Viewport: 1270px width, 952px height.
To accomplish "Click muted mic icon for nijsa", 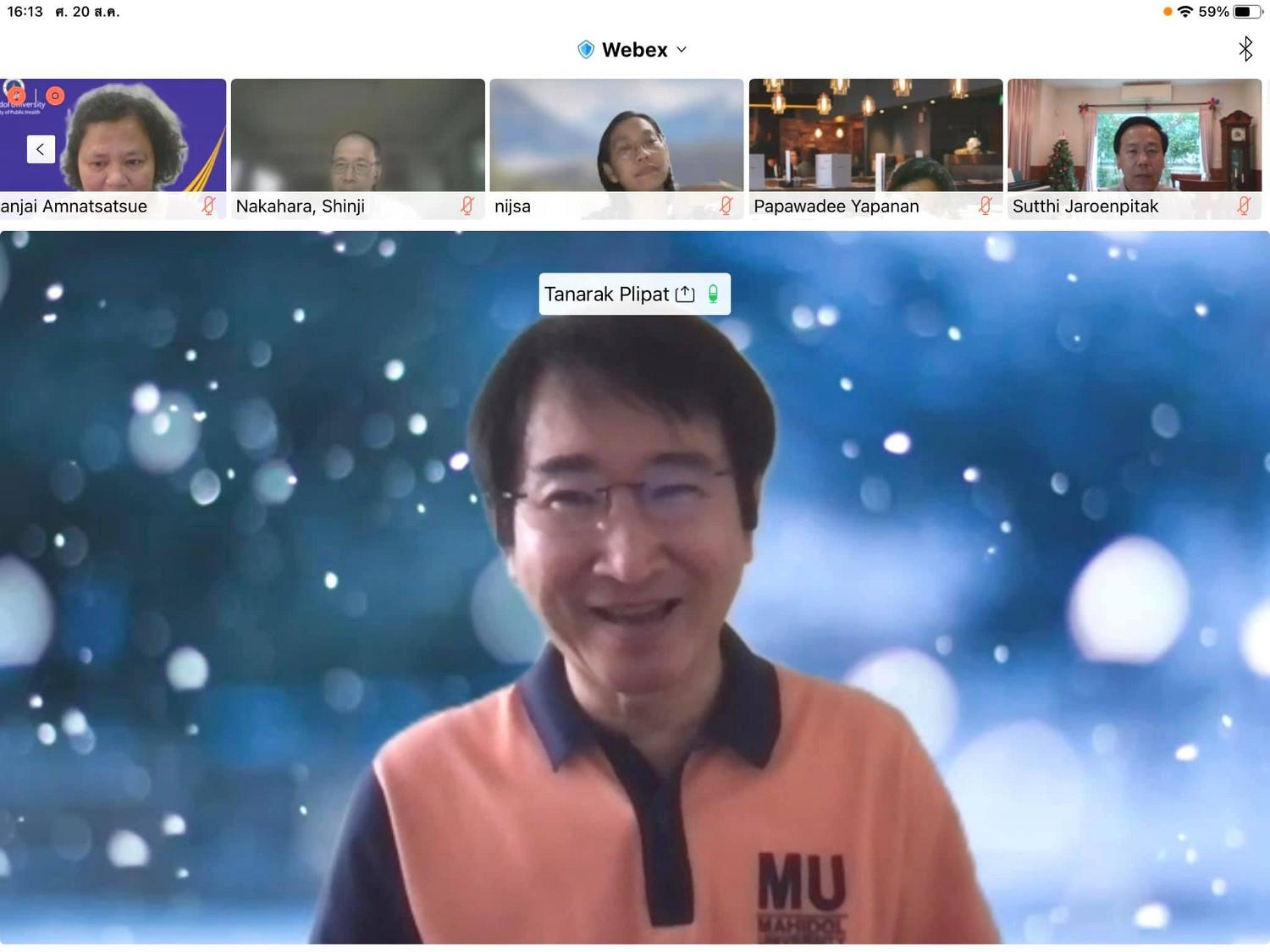I will (726, 206).
